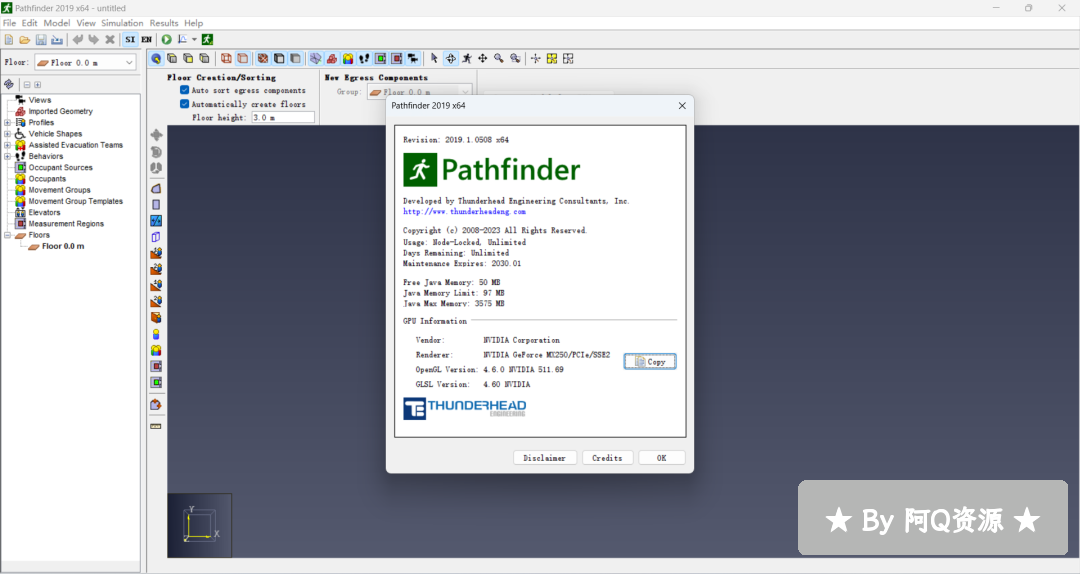The image size is (1080, 574).
Task: Switch units to EN
Action: (x=146, y=39)
